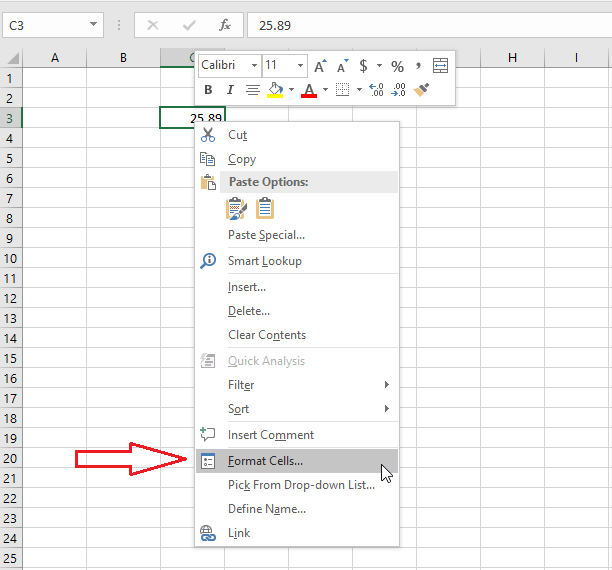Click the Center alignment icon

click(253, 90)
